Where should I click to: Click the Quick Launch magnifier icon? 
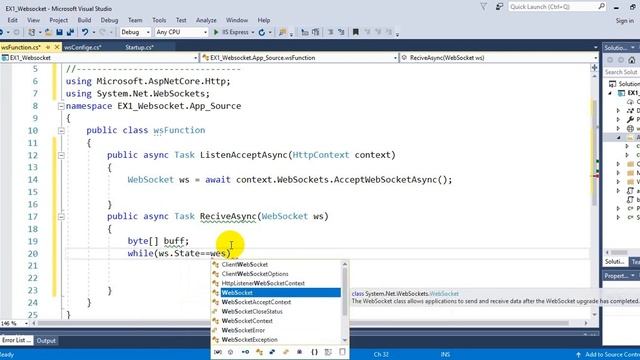tap(601, 7)
